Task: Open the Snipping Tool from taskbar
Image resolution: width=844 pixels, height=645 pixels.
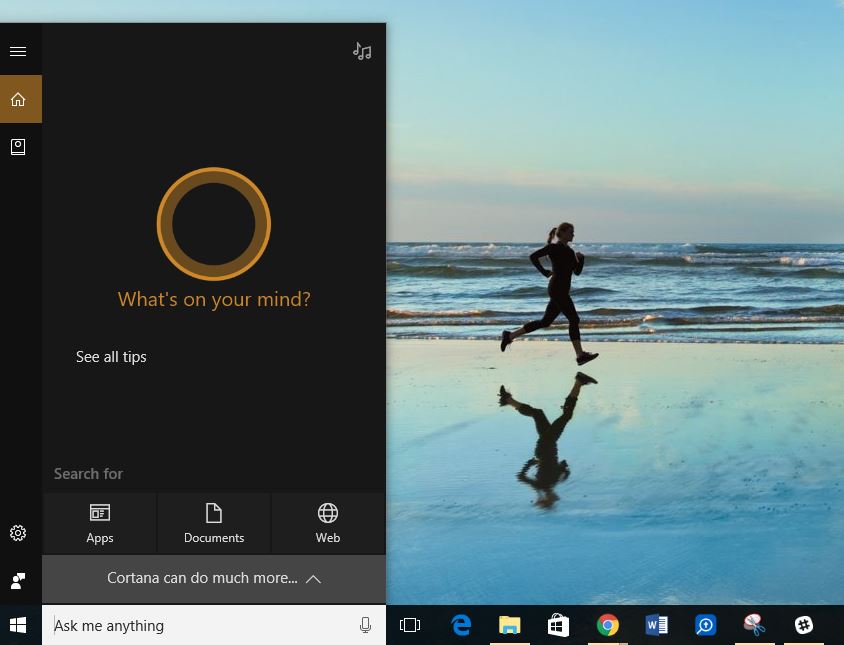Action: (x=754, y=625)
